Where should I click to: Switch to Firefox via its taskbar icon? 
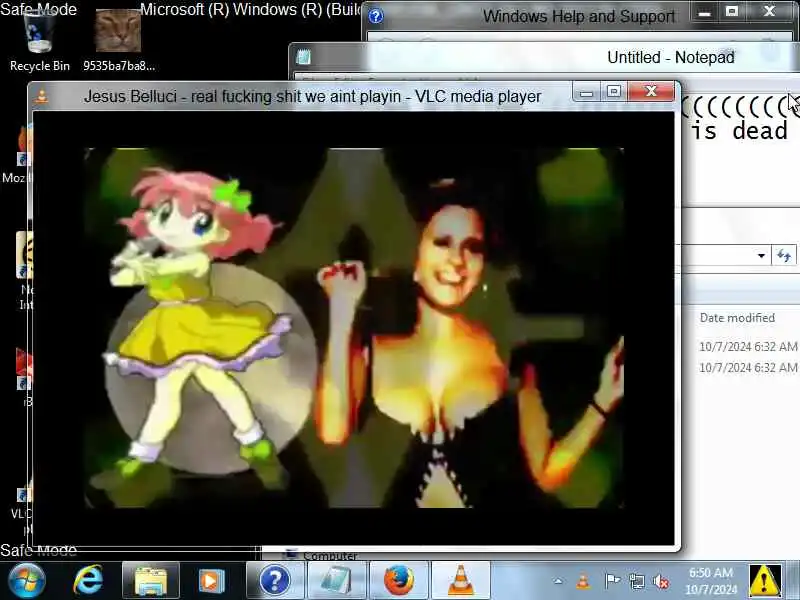(x=399, y=581)
